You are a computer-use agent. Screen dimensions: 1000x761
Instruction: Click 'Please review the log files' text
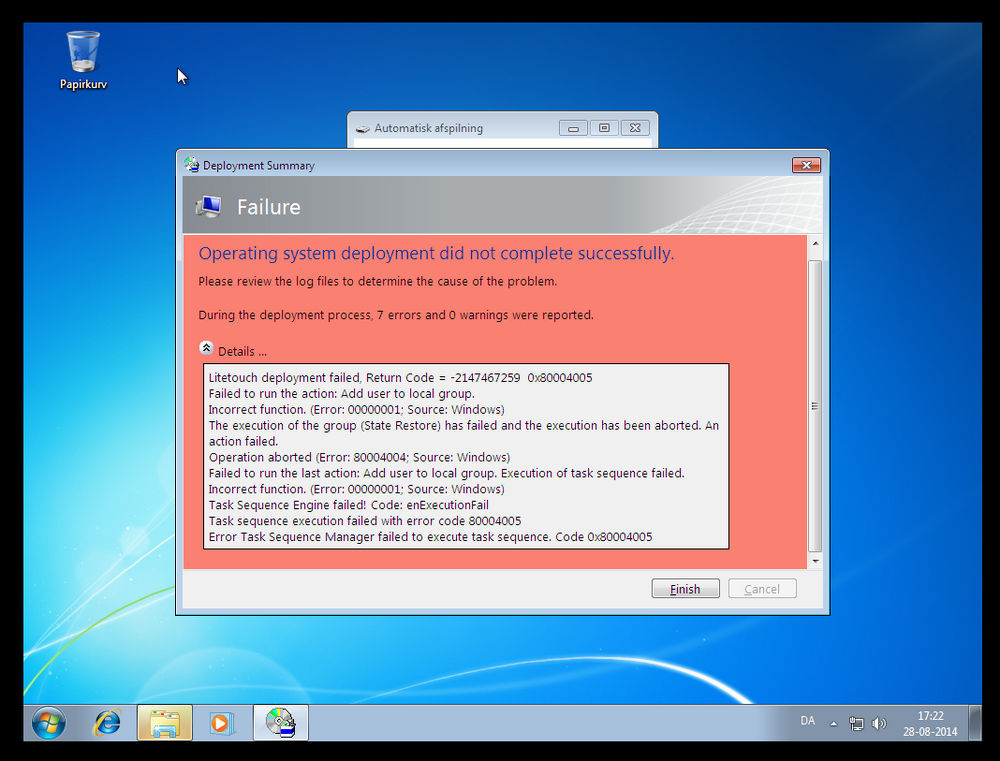coord(378,281)
